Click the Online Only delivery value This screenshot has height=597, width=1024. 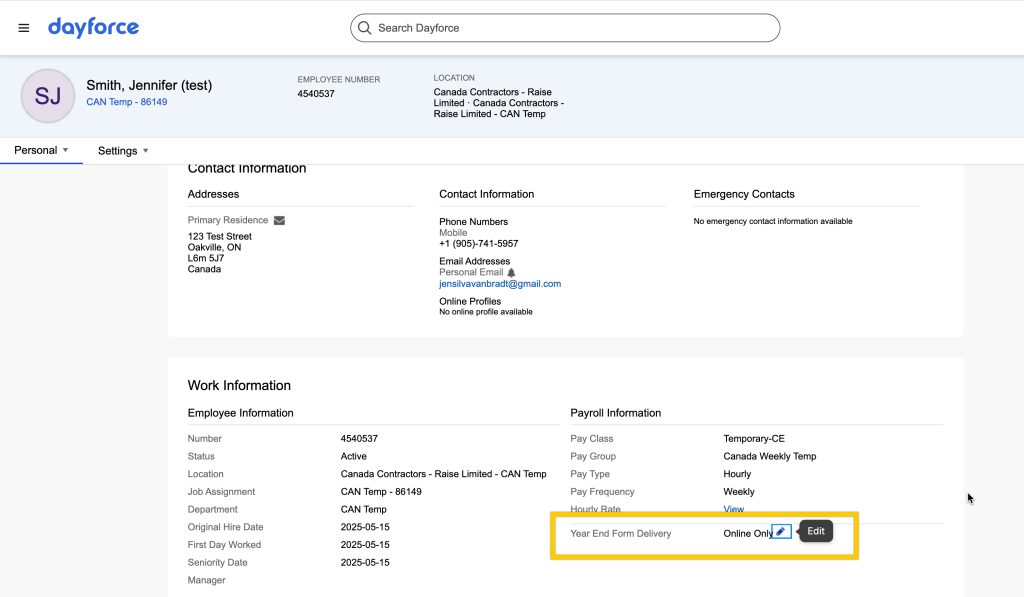pos(747,533)
